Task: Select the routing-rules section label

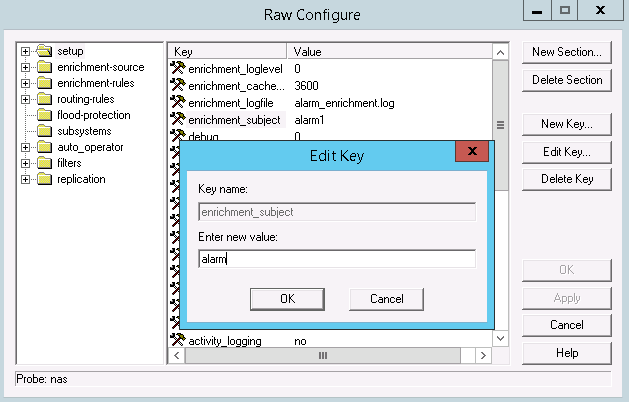Action: [x=86, y=99]
